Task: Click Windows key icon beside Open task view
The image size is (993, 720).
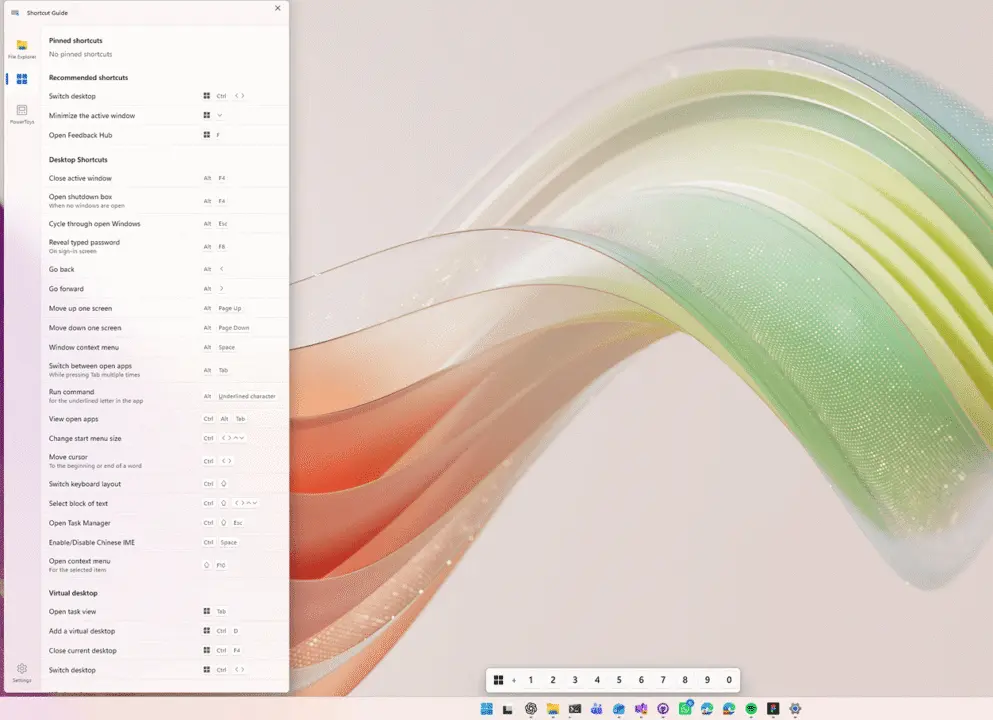Action: click(206, 611)
